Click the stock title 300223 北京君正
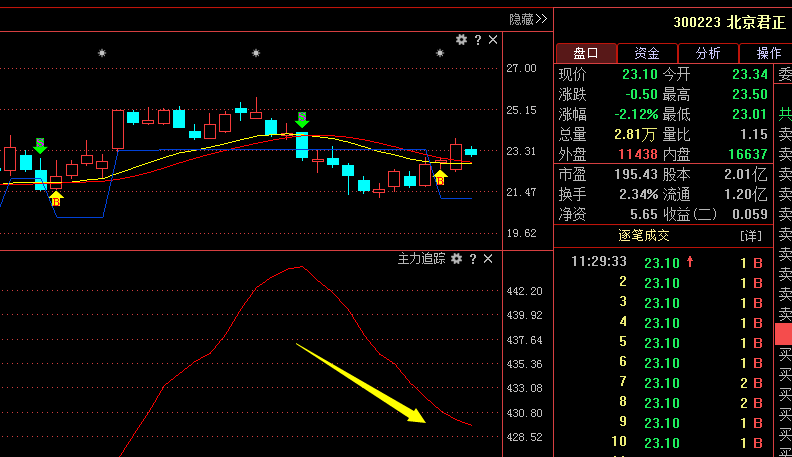This screenshot has width=792, height=457. click(x=728, y=21)
